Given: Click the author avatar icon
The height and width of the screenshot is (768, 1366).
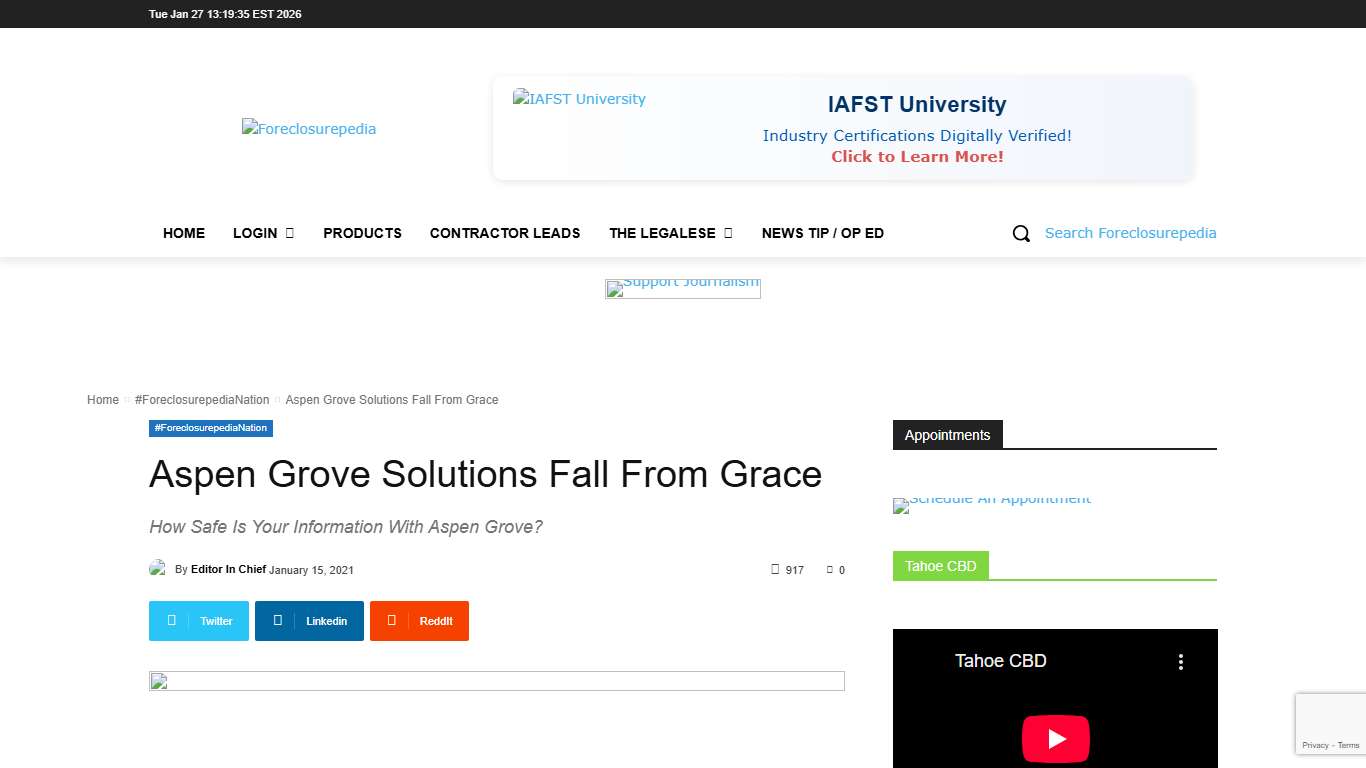Looking at the screenshot, I should 159,568.
